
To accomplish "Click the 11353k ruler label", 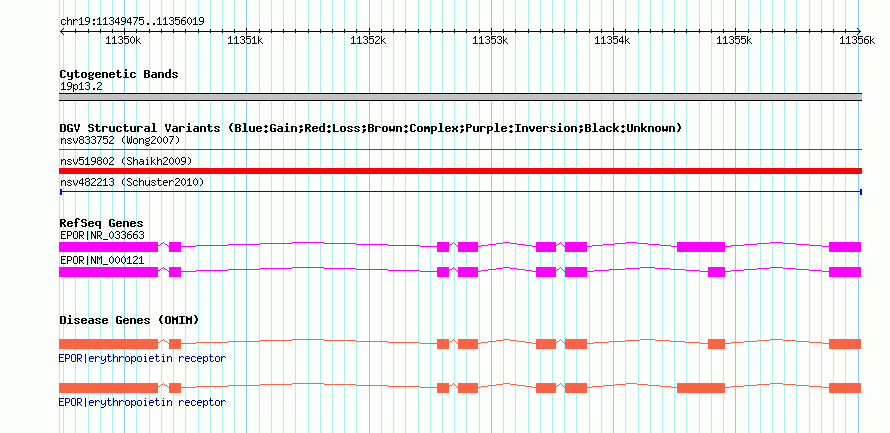I will point(490,40).
